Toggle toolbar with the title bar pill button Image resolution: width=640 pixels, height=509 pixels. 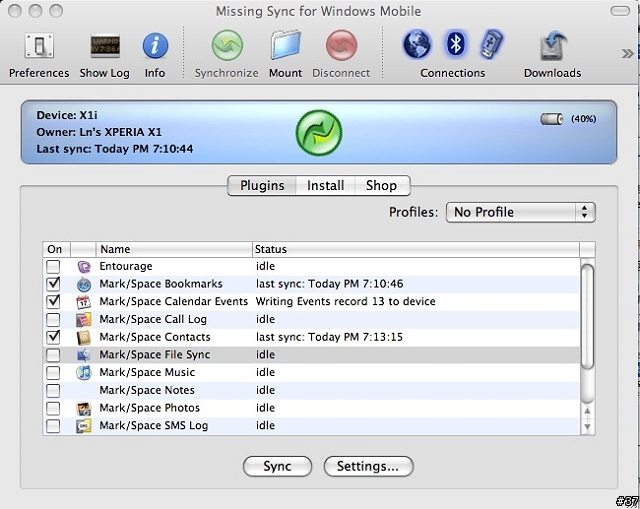pyautogui.click(x=620, y=11)
